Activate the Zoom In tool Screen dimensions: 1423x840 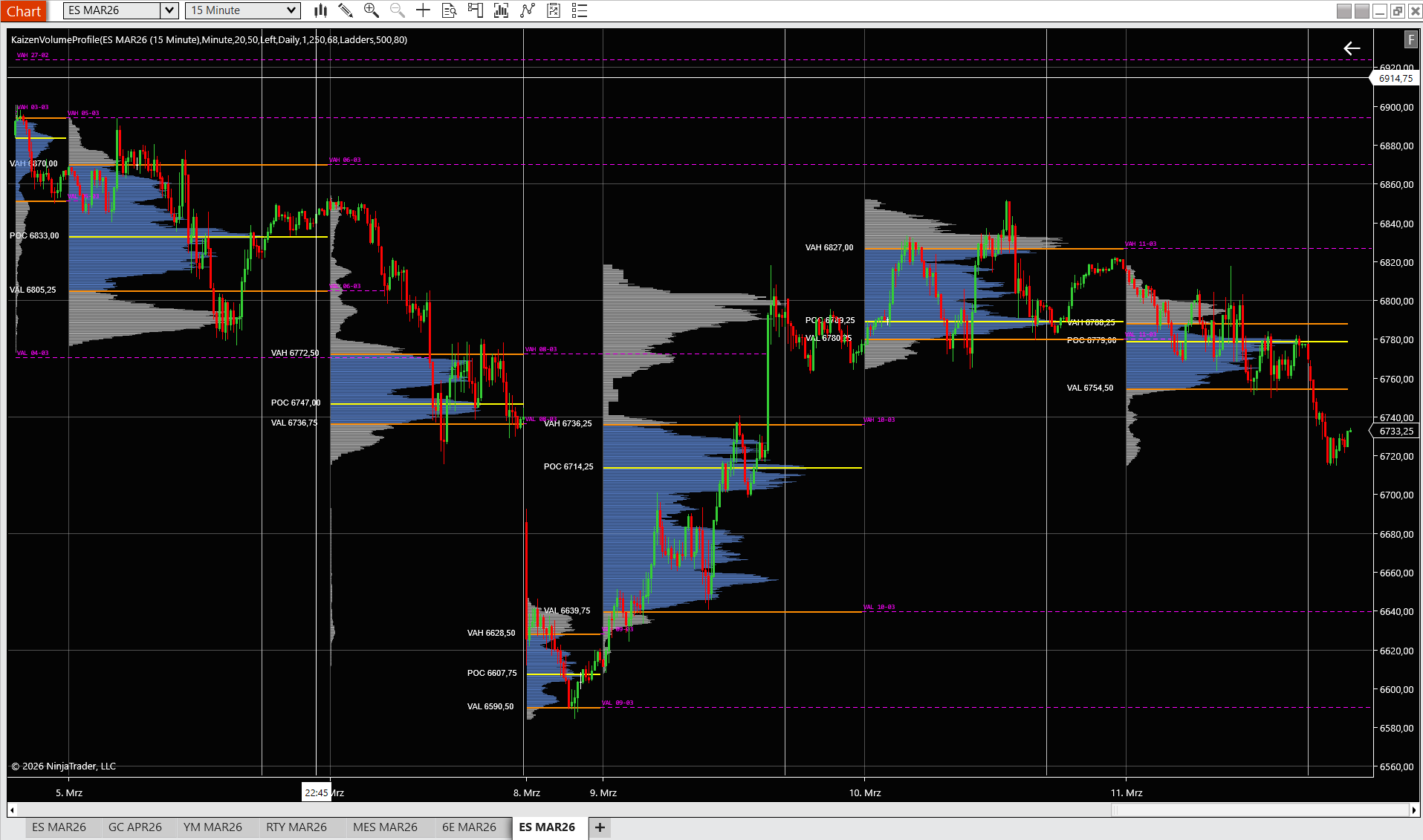pyautogui.click(x=371, y=10)
